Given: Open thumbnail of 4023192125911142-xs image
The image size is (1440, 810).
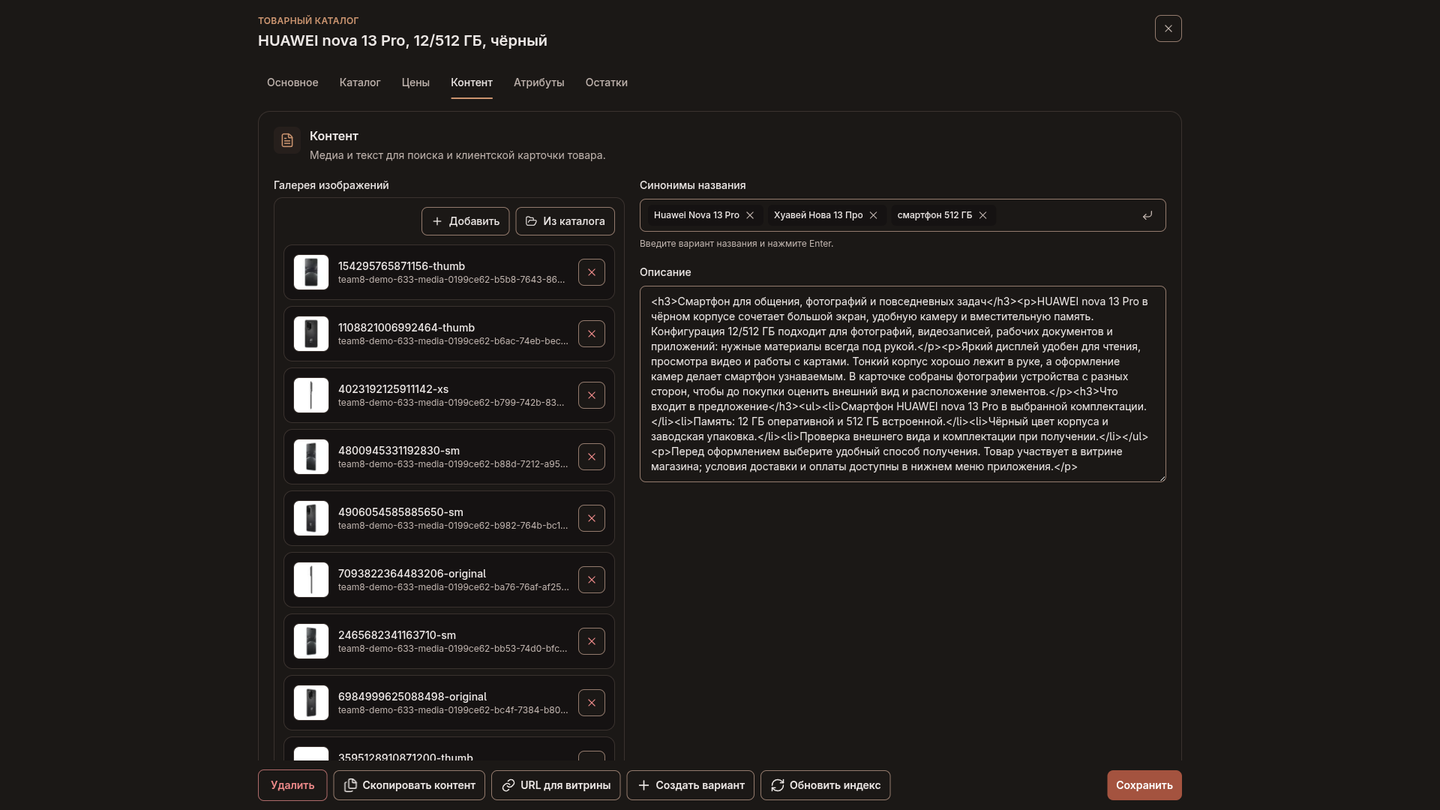Looking at the screenshot, I should 311,395.
